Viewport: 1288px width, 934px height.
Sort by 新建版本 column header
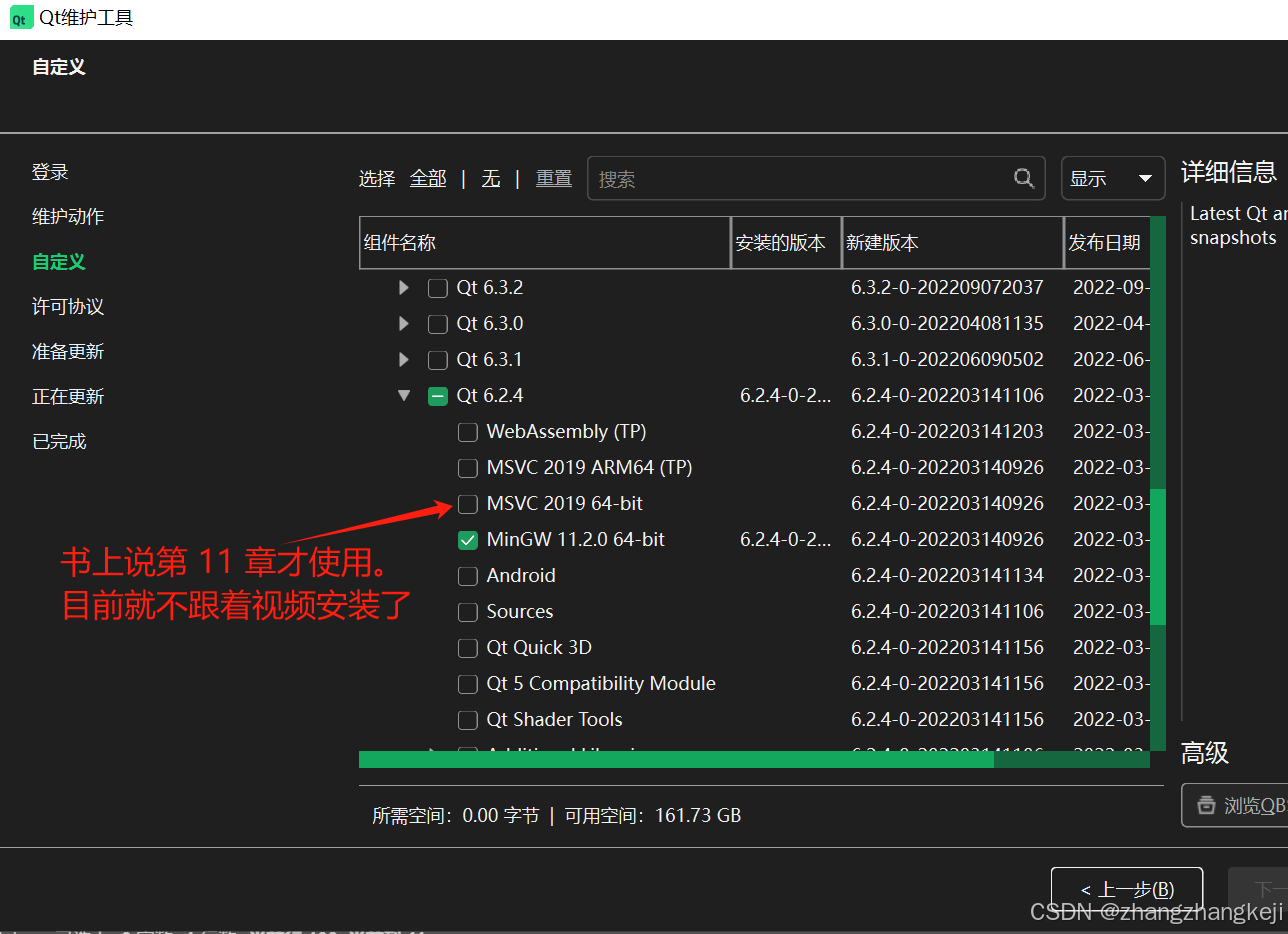coord(953,243)
